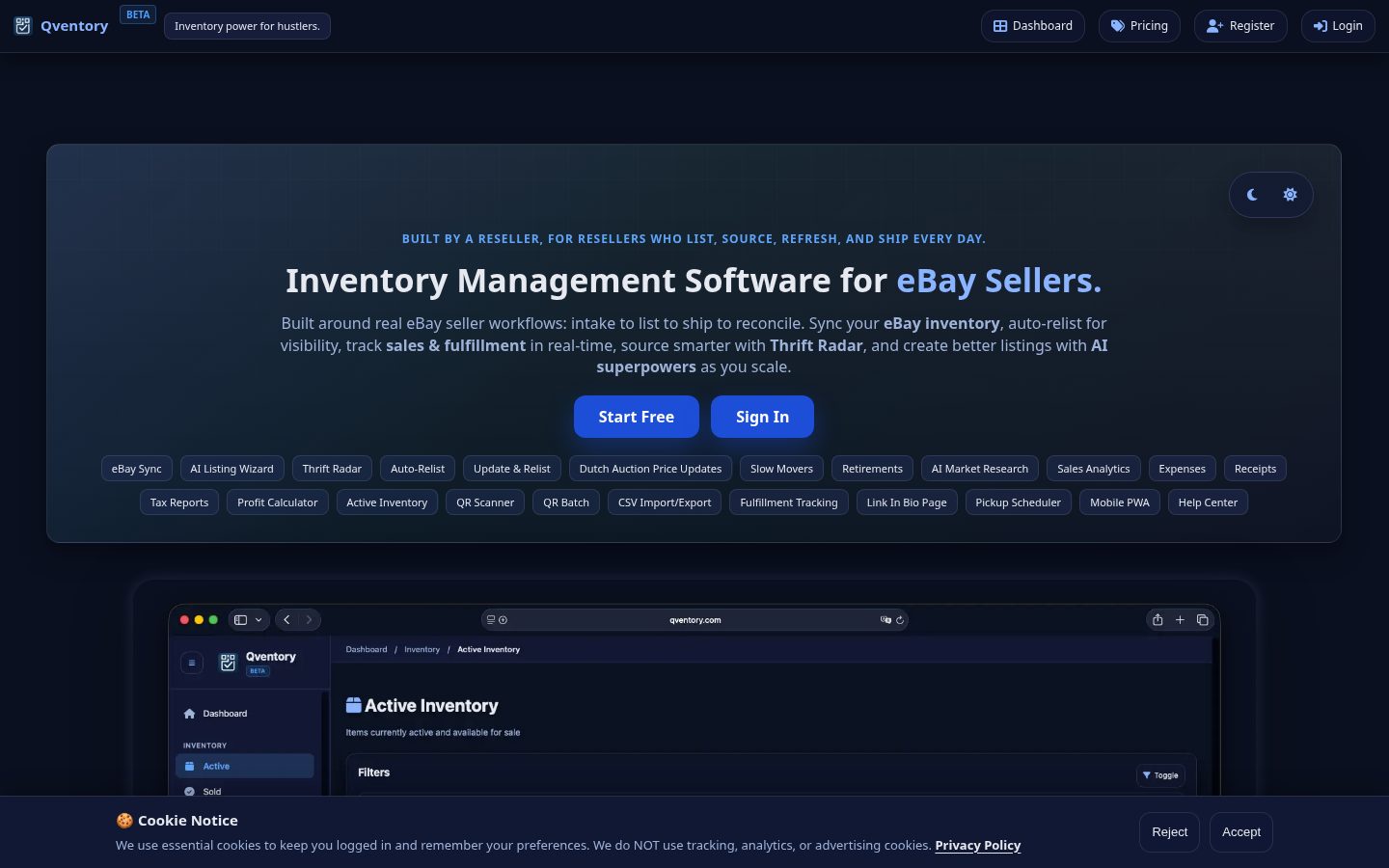Select the Pickup Scheduler chip

1019,502
